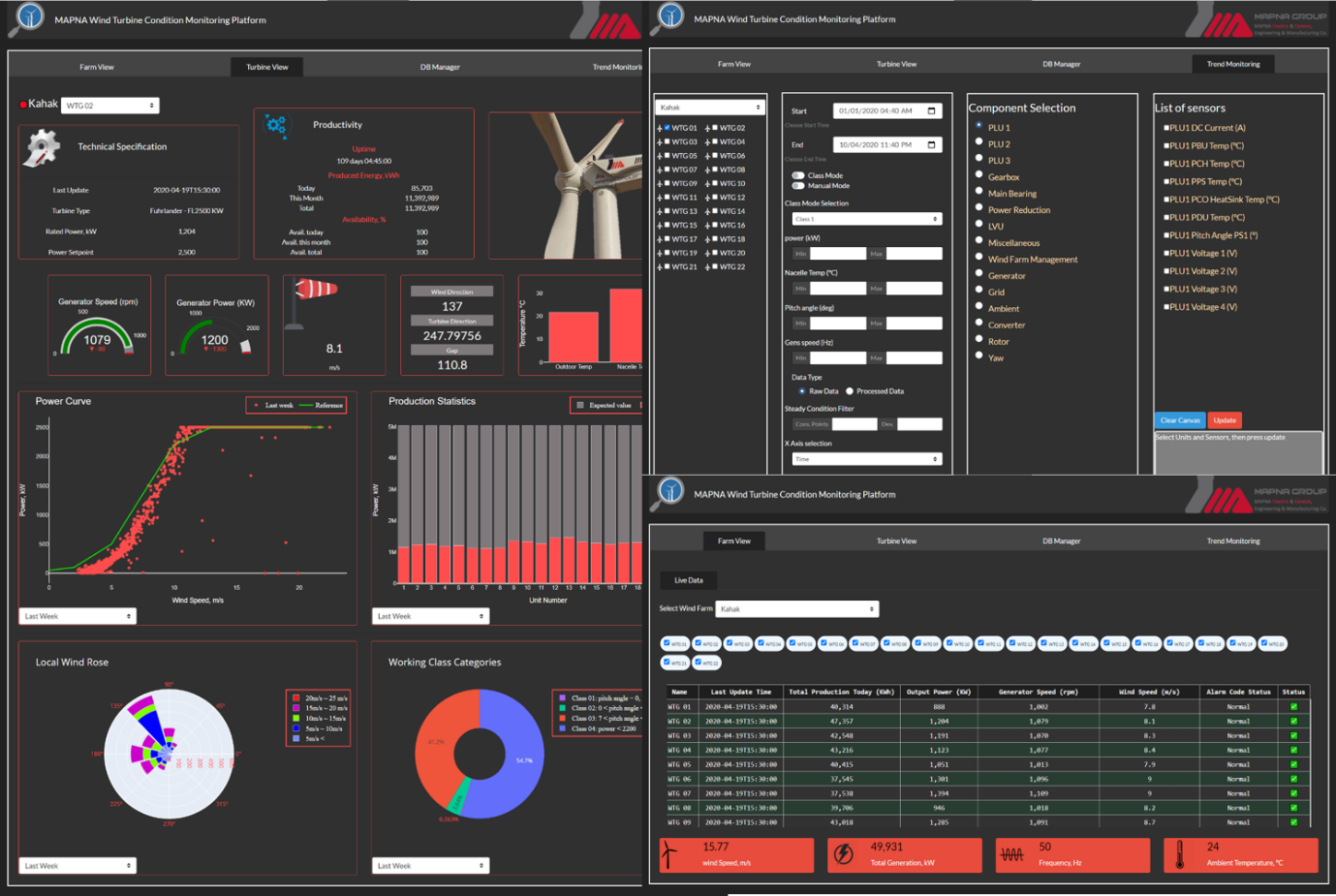Click the waveform Frequency icon
This screenshot has width=1336, height=896.
pyautogui.click(x=1011, y=854)
